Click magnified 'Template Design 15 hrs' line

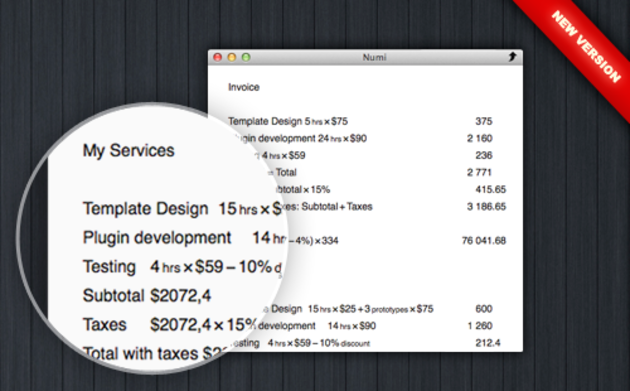(x=182, y=209)
